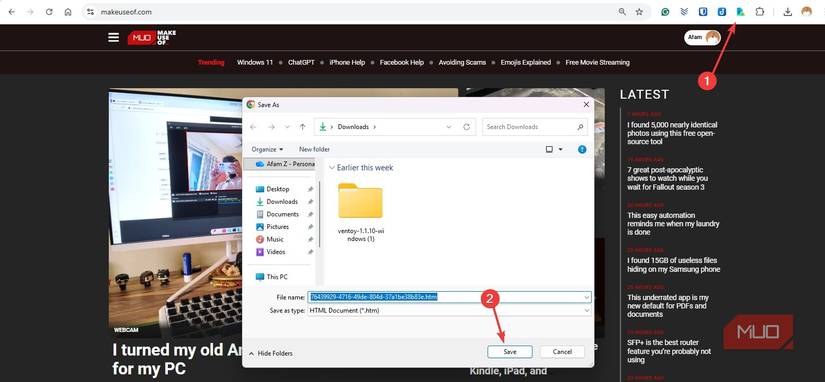
Task: Select Afam Z - Personal OneDrive
Action: point(280,164)
